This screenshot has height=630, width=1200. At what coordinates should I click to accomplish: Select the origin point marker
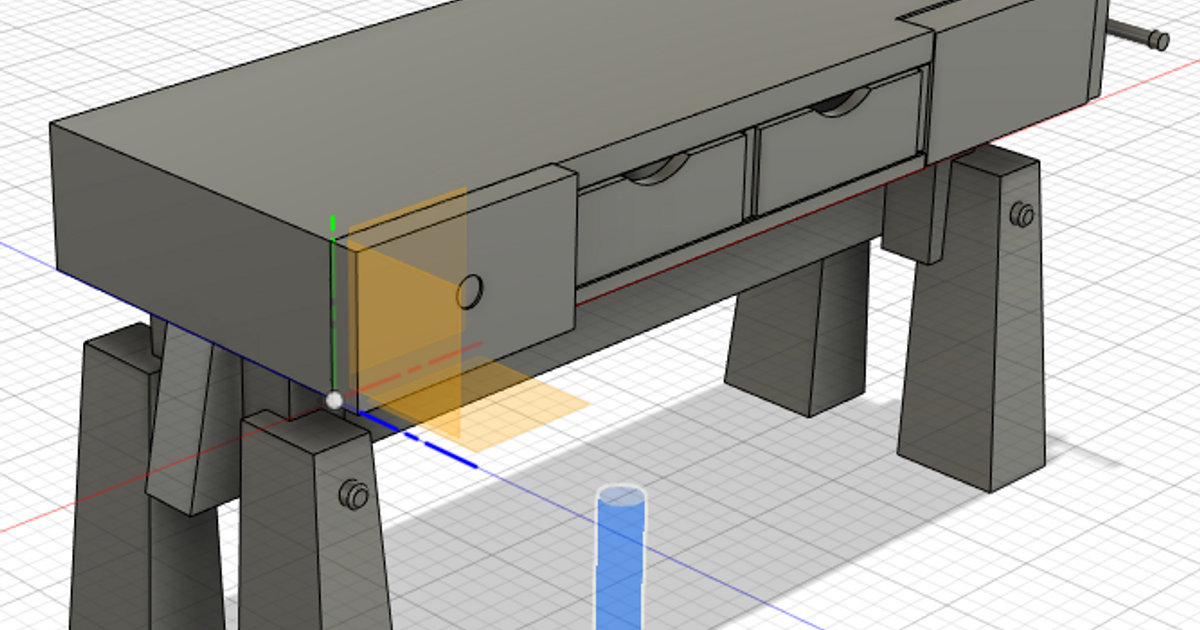coord(333,399)
